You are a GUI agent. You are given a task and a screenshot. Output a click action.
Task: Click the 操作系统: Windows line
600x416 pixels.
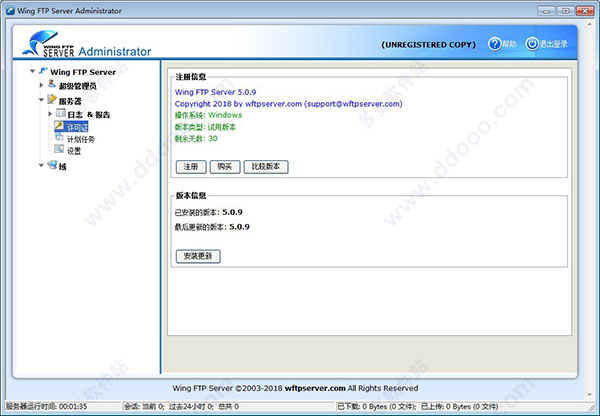[x=208, y=115]
